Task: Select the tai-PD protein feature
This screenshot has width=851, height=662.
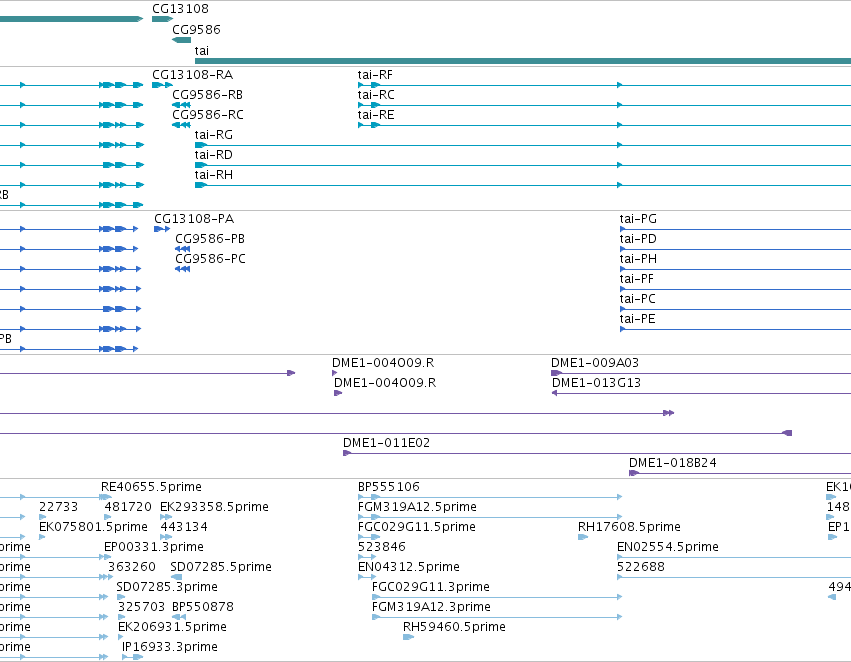Action: click(638, 239)
